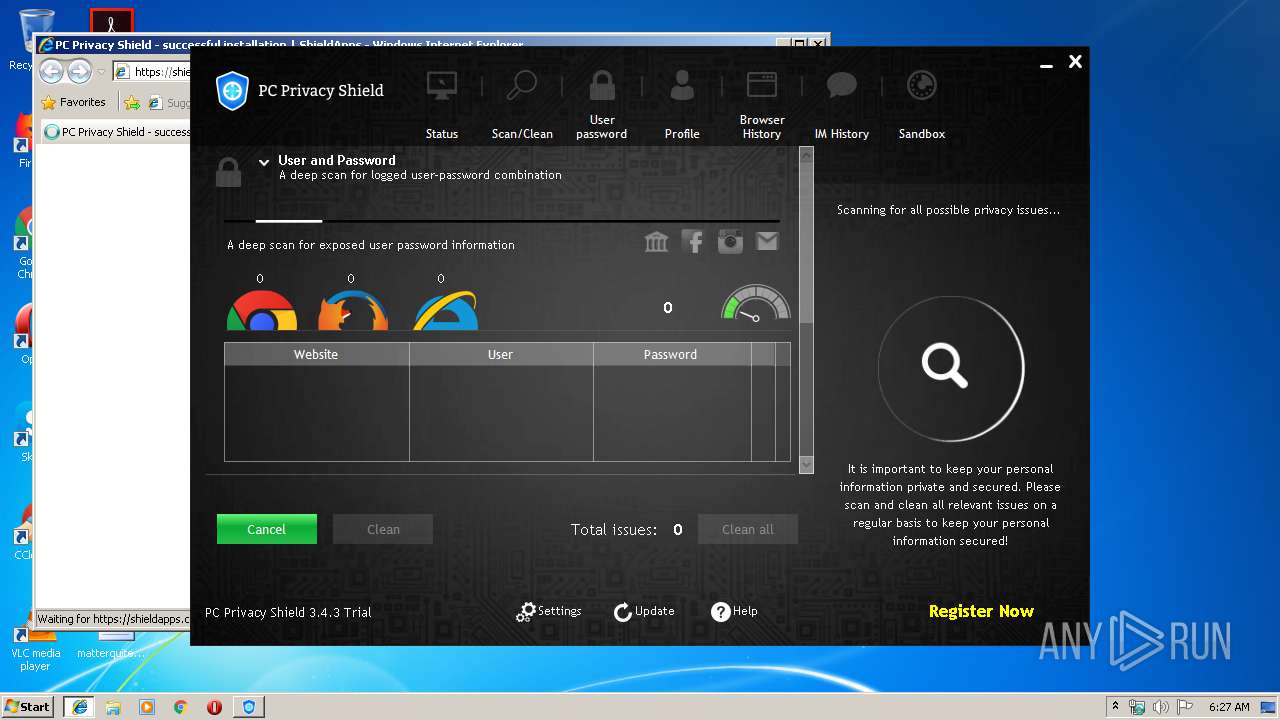
Task: Open the Status monitor tab
Action: (x=441, y=104)
